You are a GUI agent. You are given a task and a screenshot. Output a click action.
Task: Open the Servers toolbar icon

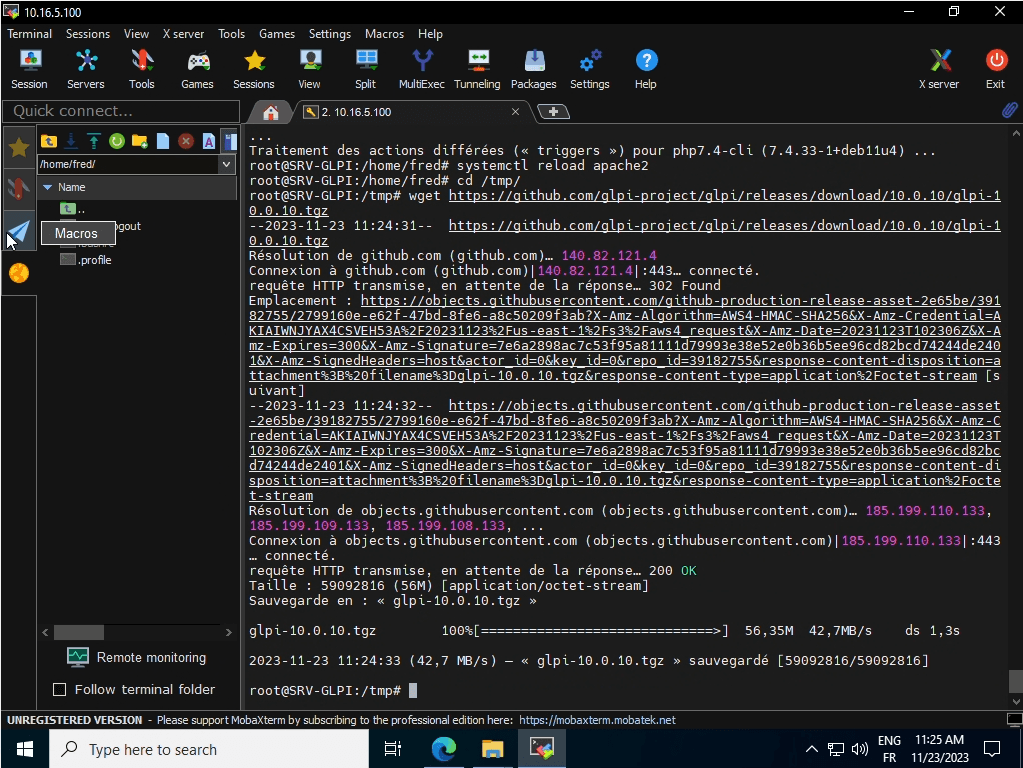pos(86,68)
